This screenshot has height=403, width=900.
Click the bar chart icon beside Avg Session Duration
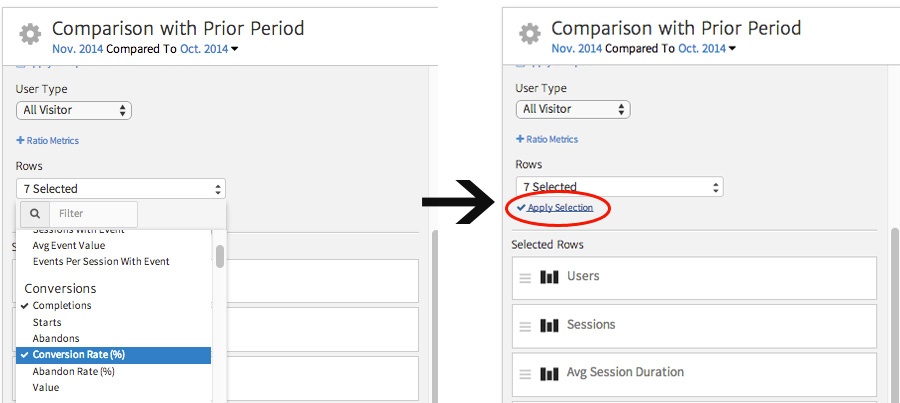(549, 373)
